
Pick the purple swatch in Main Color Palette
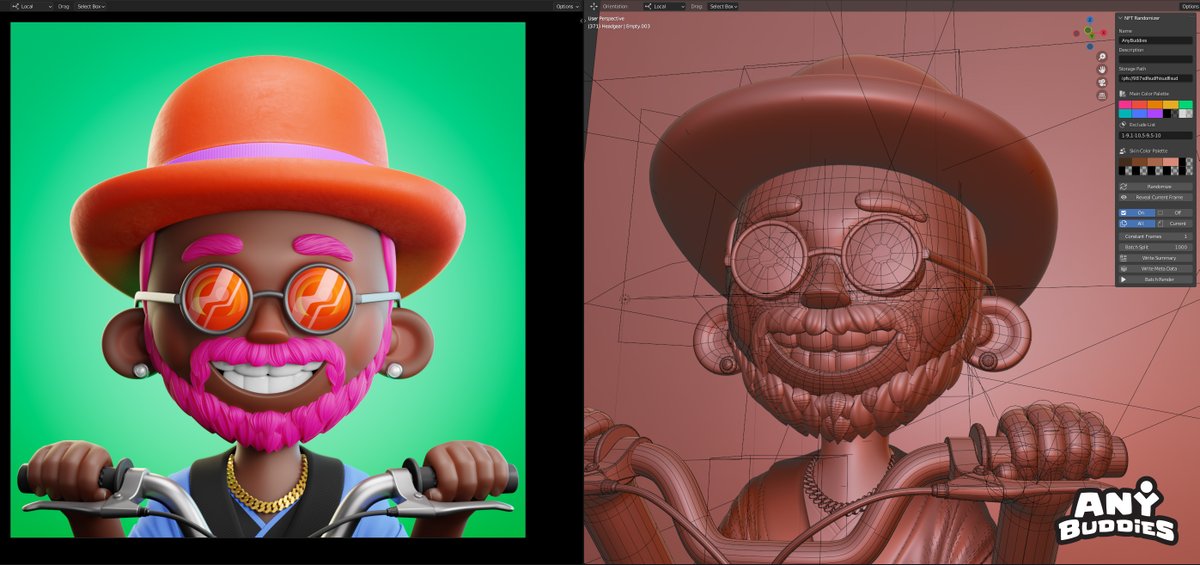coord(1155,113)
